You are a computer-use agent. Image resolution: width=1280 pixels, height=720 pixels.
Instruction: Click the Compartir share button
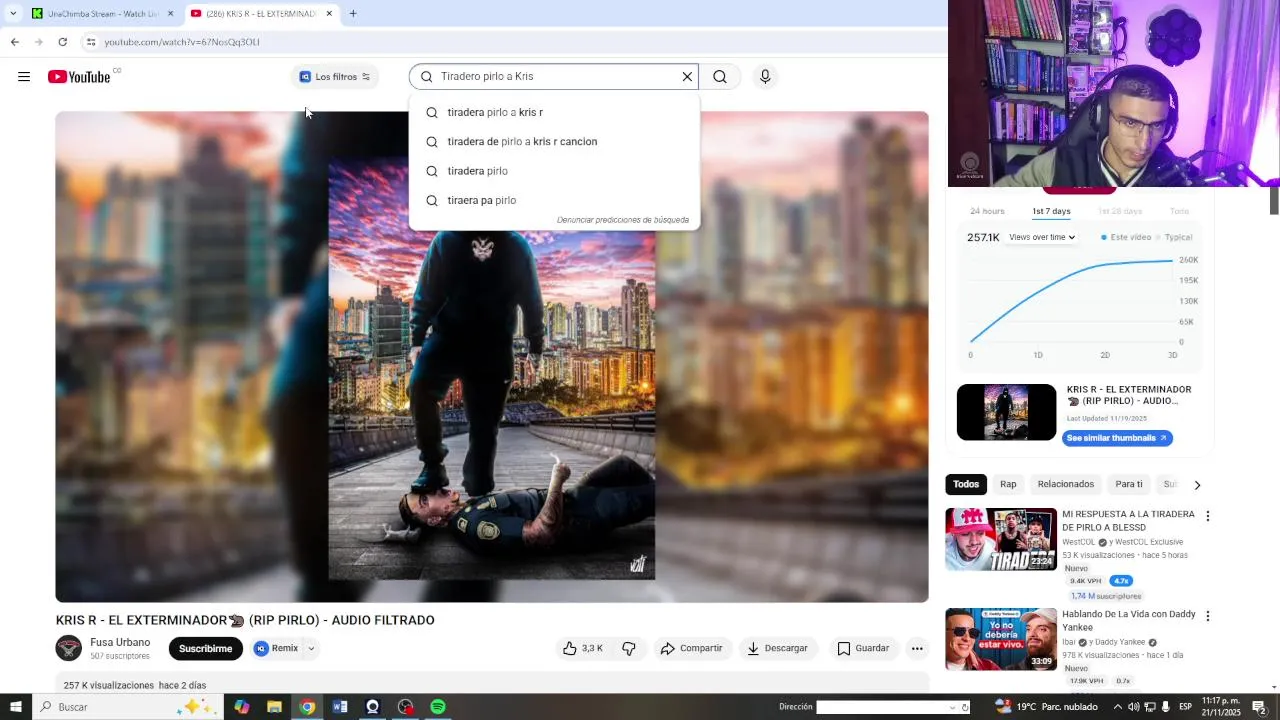[691, 648]
